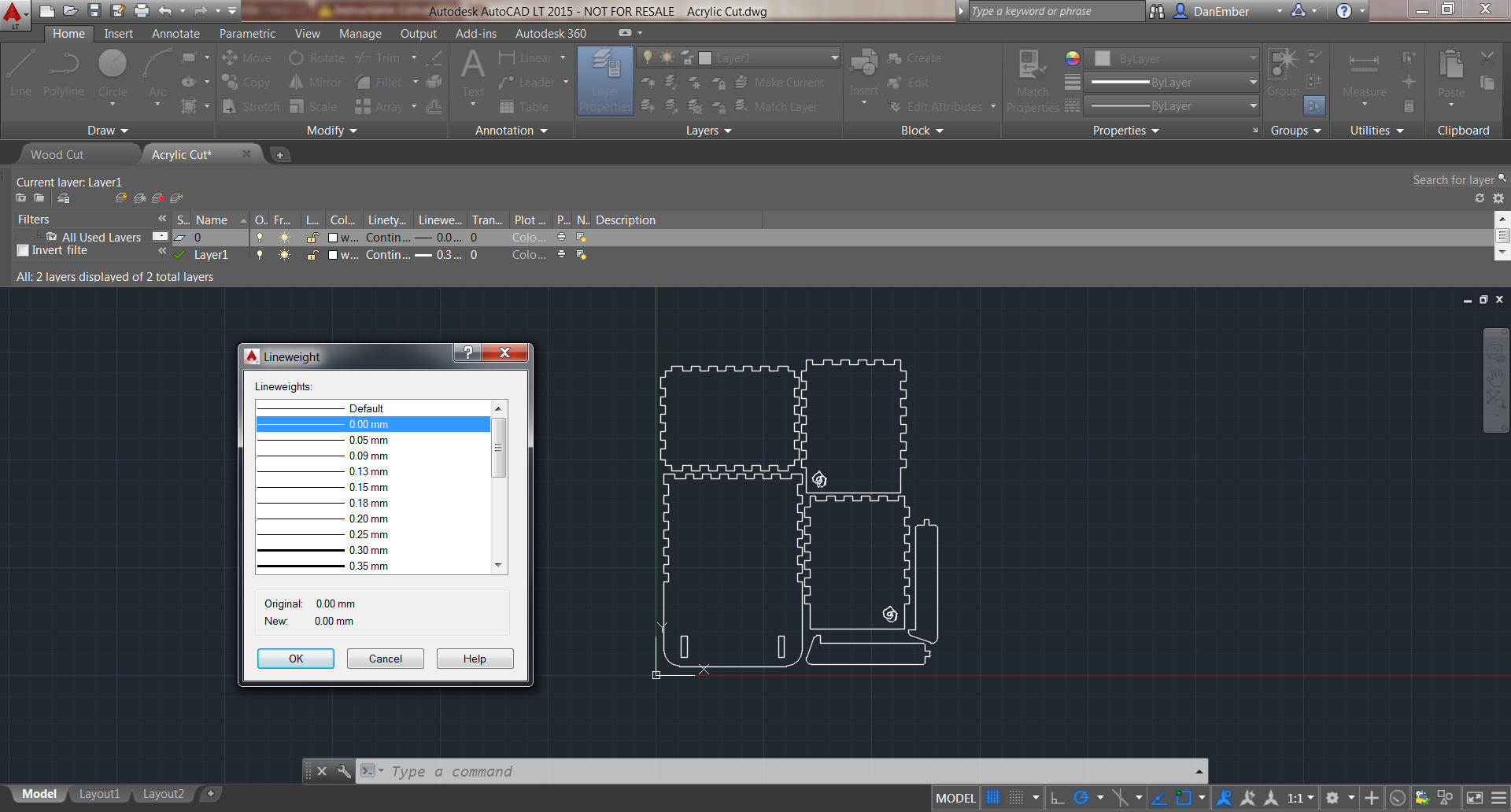Click Clean Screen icon in status bar
This screenshot has height=812, width=1511.
coord(1475,798)
